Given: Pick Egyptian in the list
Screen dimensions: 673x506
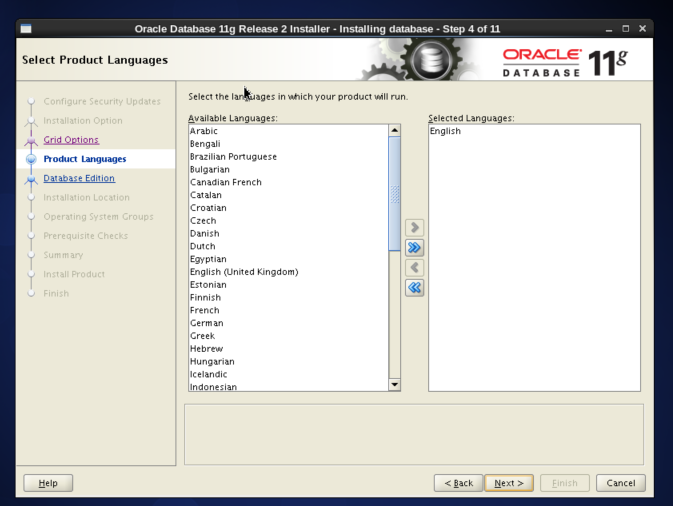Looking at the screenshot, I should (x=288, y=259).
